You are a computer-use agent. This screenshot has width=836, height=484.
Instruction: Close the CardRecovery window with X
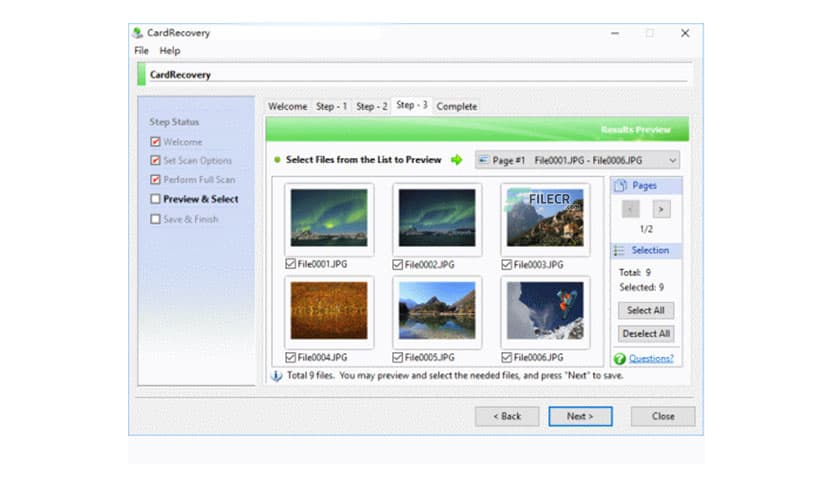(x=685, y=33)
